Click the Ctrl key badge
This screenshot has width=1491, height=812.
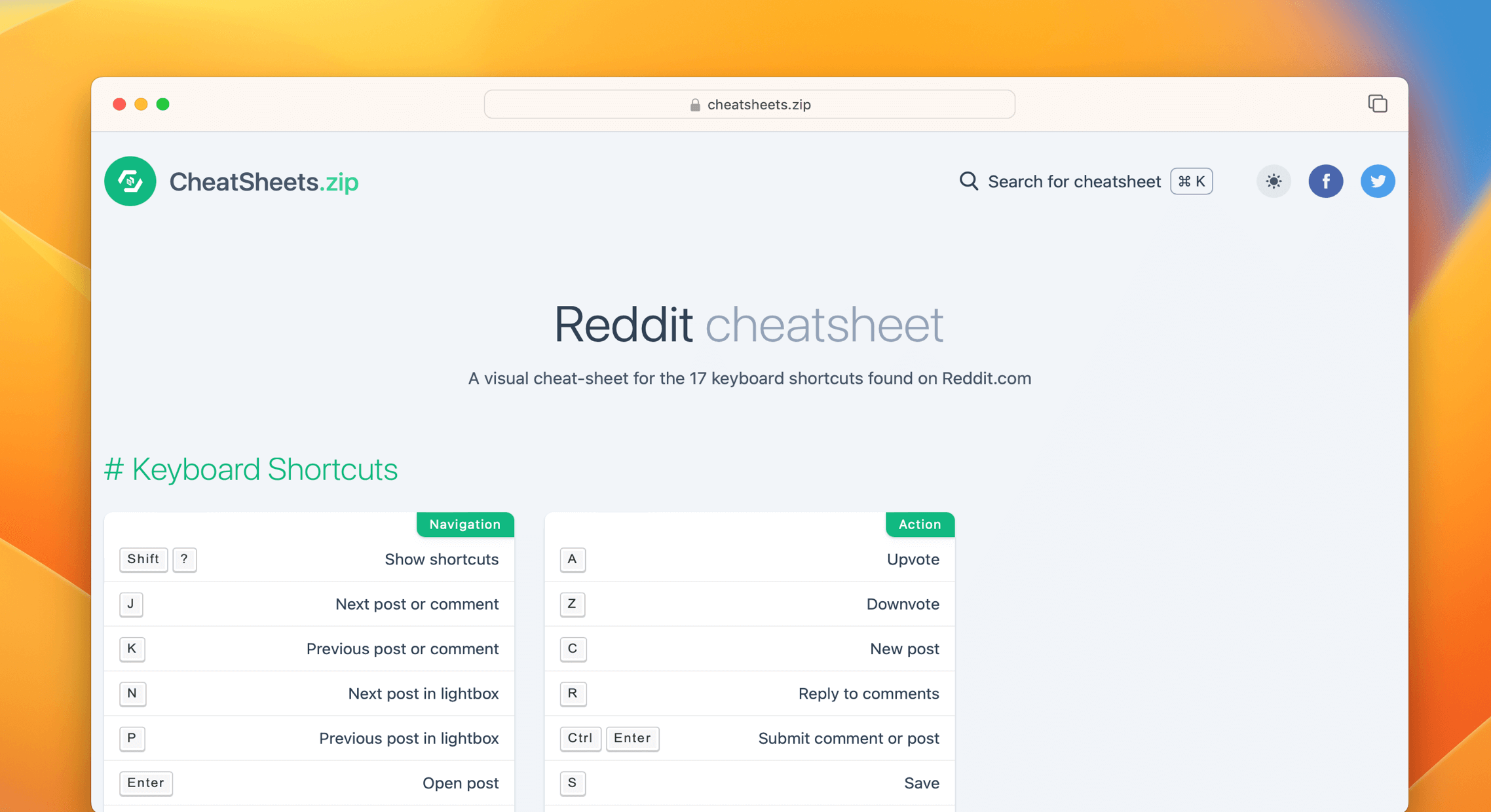click(580, 738)
